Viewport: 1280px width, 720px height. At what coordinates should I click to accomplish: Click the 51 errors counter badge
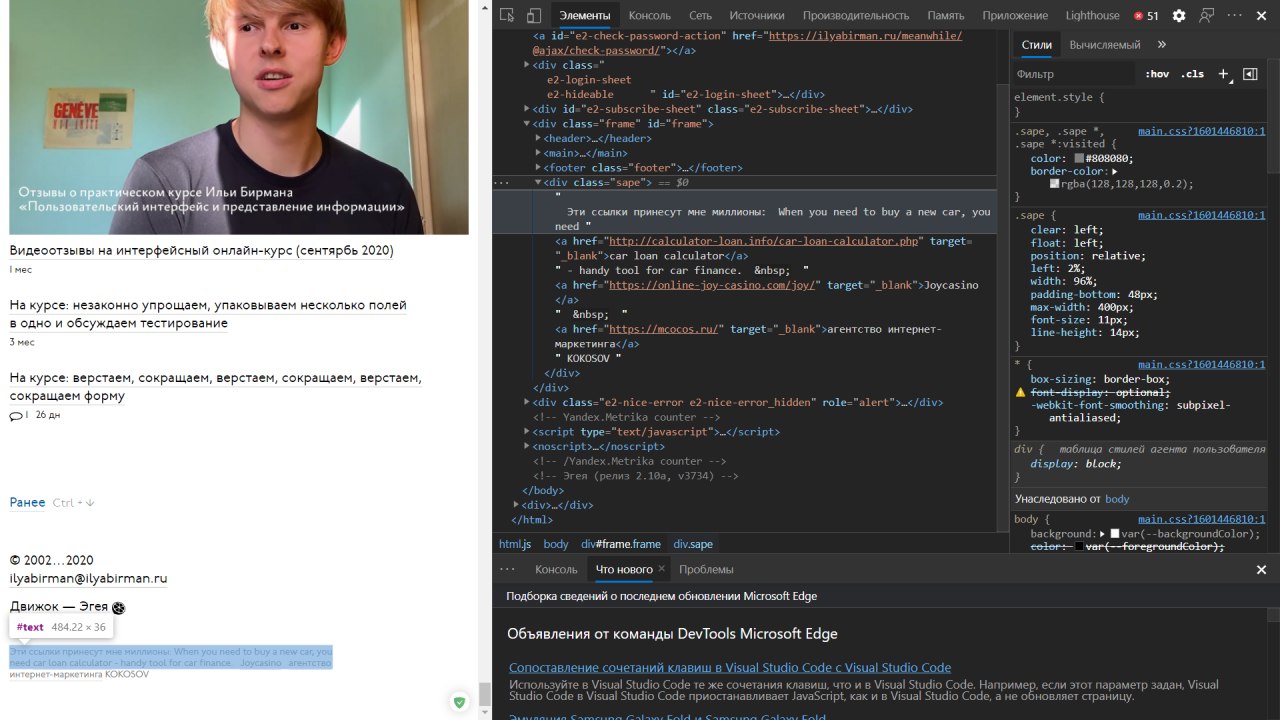tap(1146, 16)
